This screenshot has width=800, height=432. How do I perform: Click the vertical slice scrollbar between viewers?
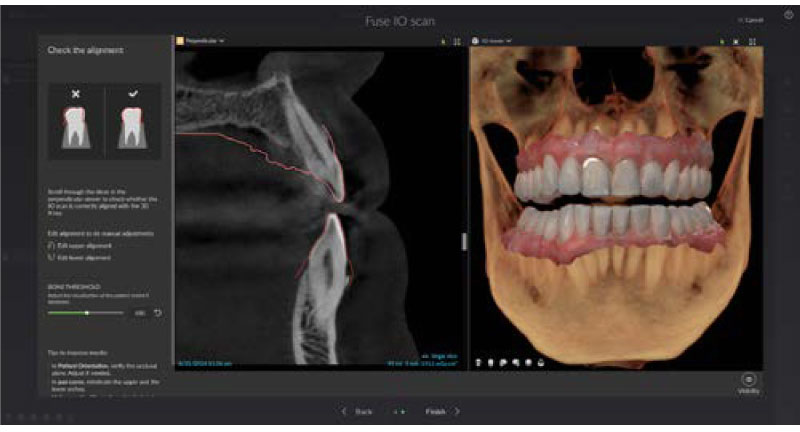coord(463,241)
